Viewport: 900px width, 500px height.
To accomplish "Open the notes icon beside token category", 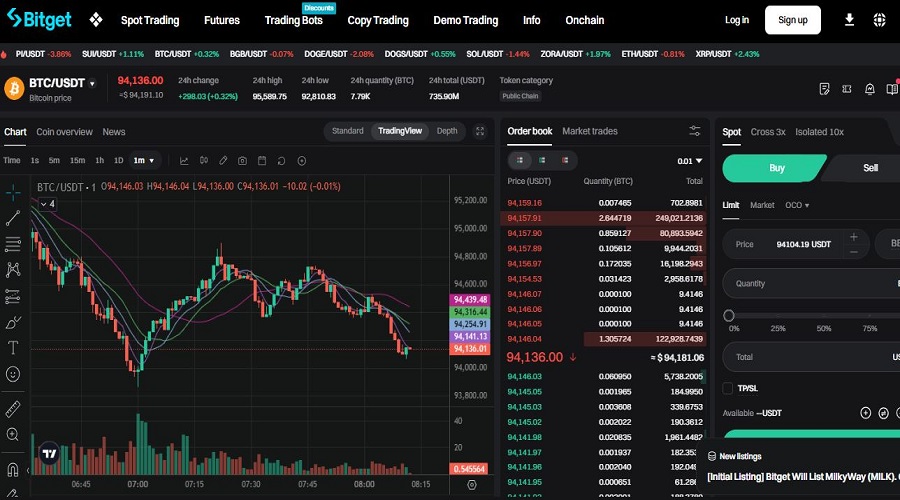I will 824,89.
